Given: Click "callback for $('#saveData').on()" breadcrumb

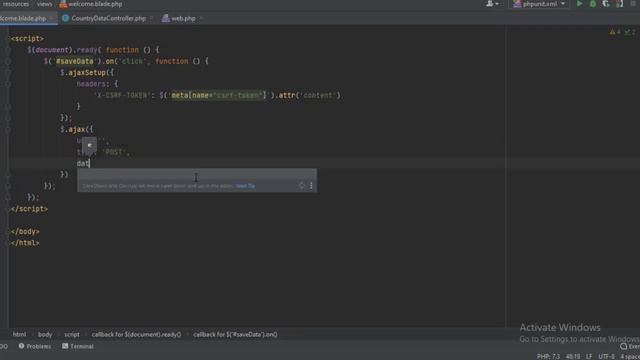Looking at the screenshot, I should pos(235,334).
